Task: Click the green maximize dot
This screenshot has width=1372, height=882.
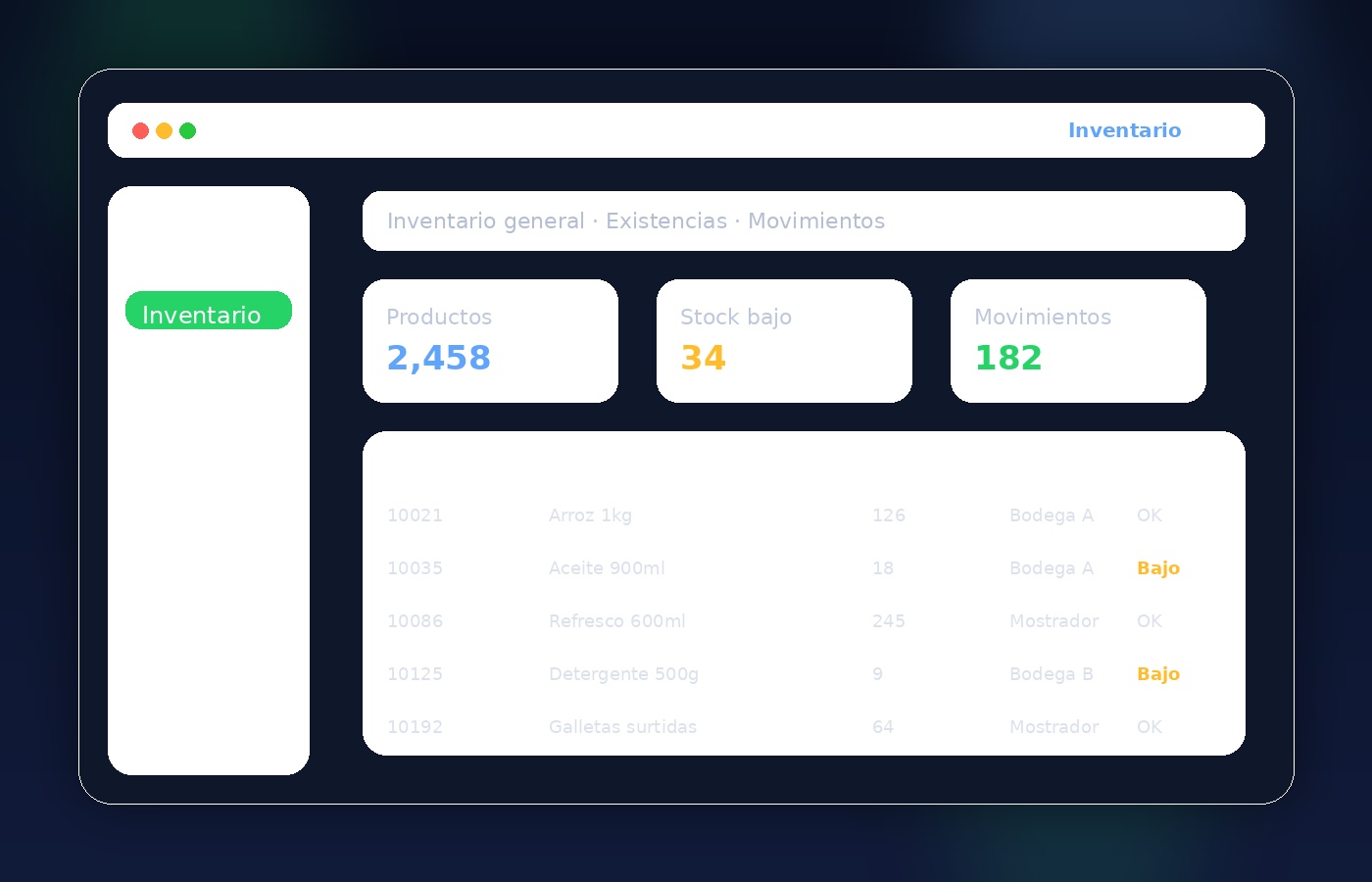Action: pos(187,130)
